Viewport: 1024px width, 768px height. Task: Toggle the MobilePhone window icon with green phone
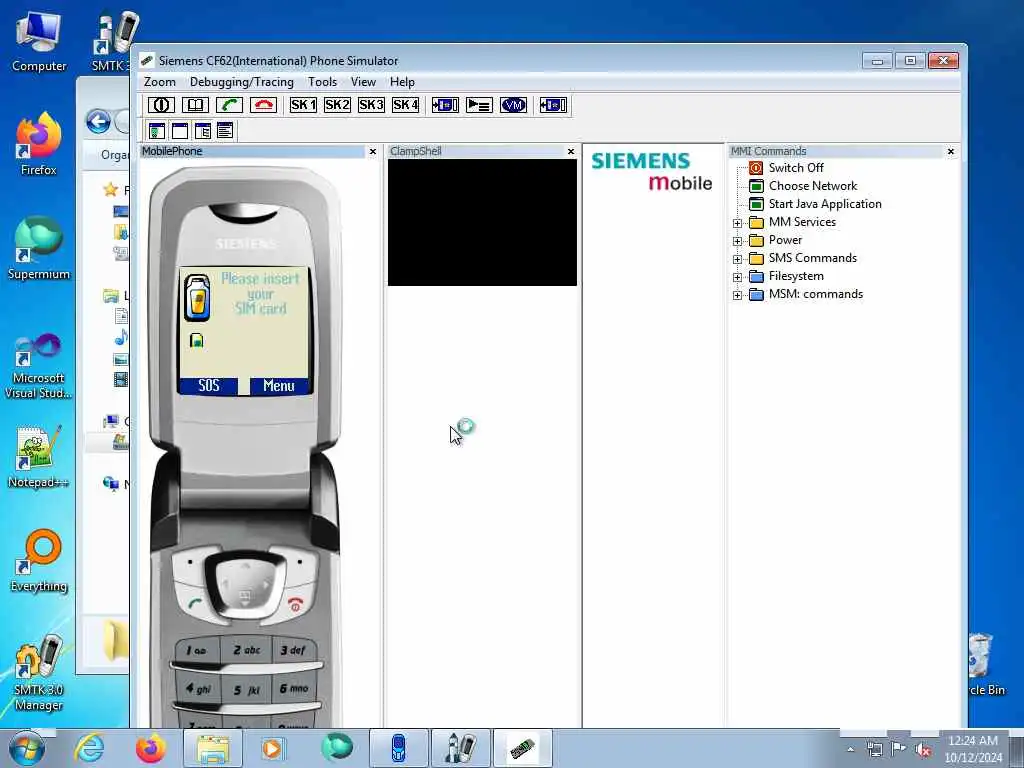coord(157,131)
